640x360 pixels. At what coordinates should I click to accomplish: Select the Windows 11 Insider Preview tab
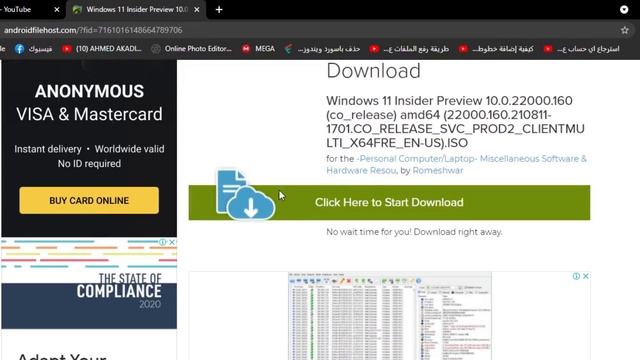[136, 9]
